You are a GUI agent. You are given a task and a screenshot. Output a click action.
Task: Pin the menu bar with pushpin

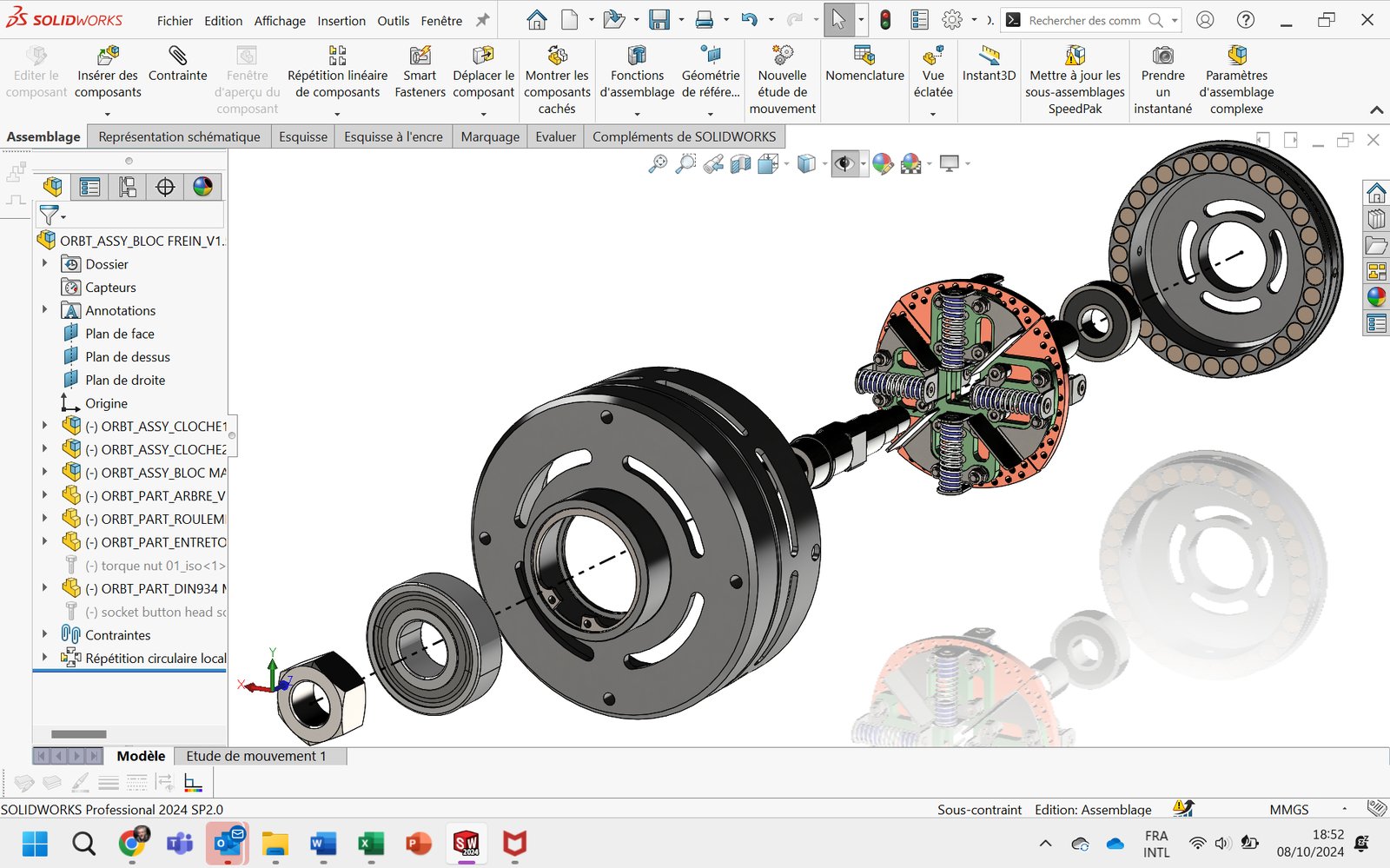pos(483,20)
